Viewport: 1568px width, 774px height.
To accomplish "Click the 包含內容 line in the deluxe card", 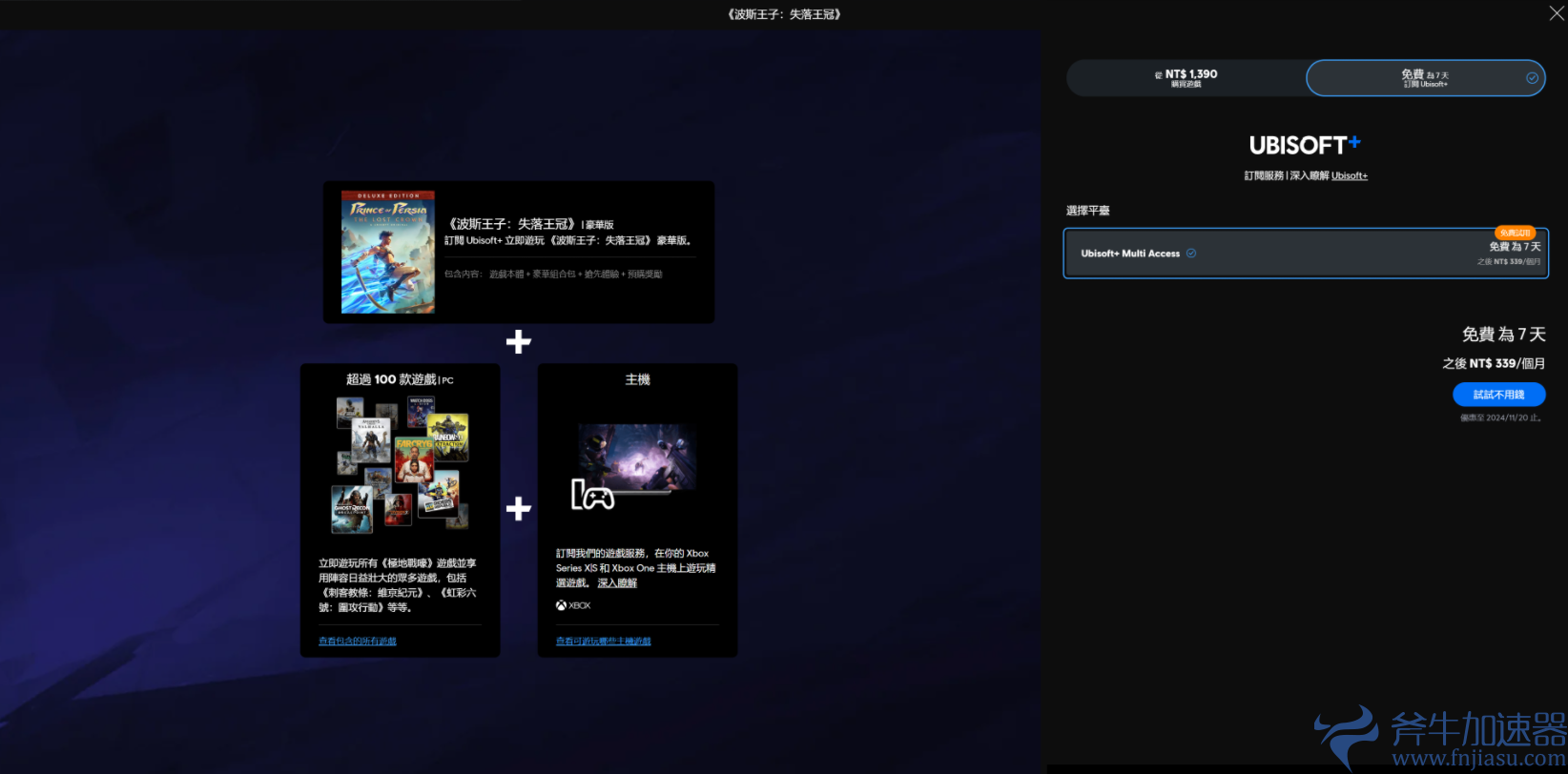I will point(553,275).
